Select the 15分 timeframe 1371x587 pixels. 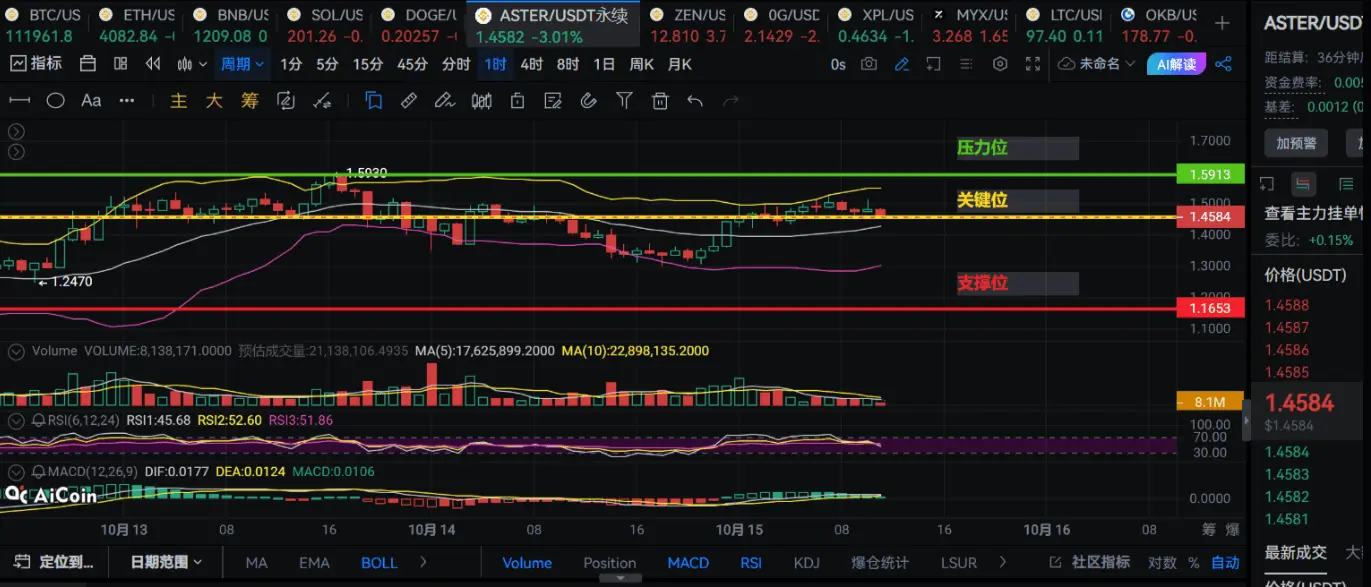click(x=367, y=64)
